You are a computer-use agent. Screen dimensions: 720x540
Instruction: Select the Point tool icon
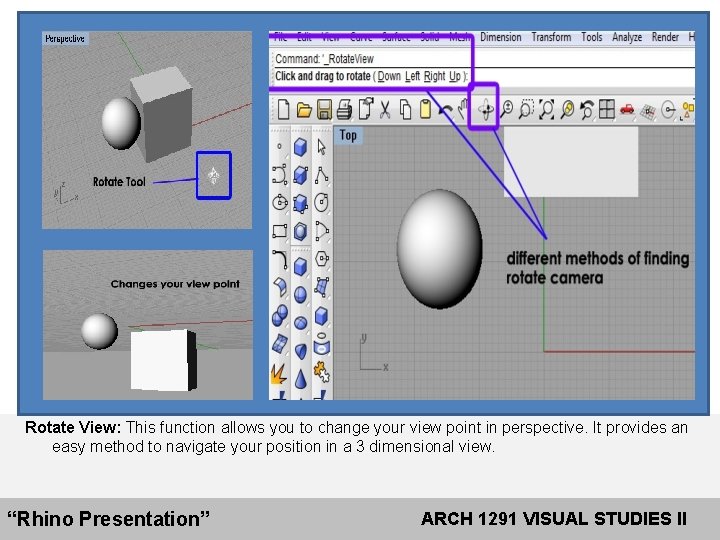click(x=280, y=147)
